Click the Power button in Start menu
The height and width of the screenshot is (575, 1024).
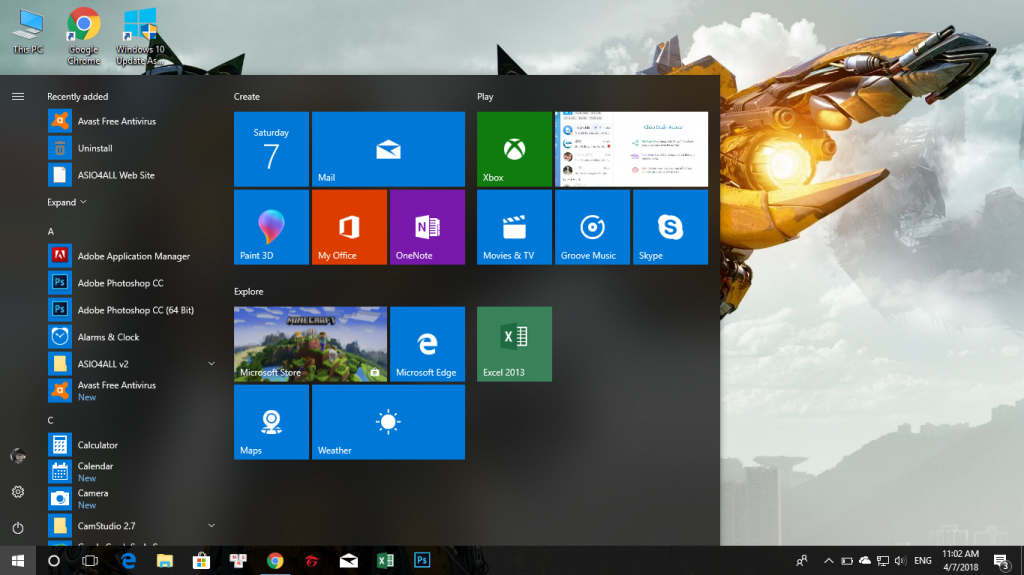pyautogui.click(x=17, y=527)
